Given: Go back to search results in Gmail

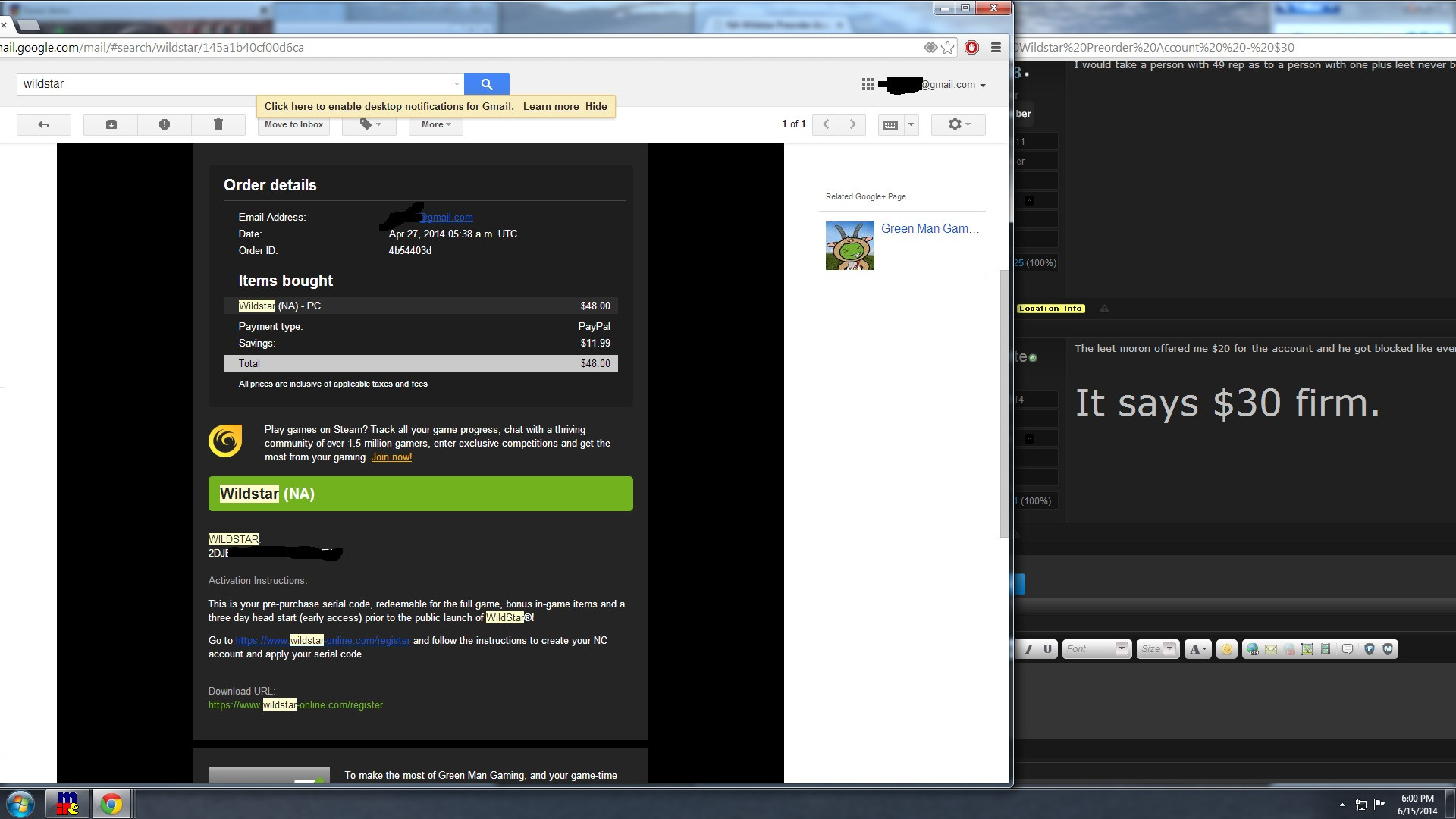Looking at the screenshot, I should [44, 124].
